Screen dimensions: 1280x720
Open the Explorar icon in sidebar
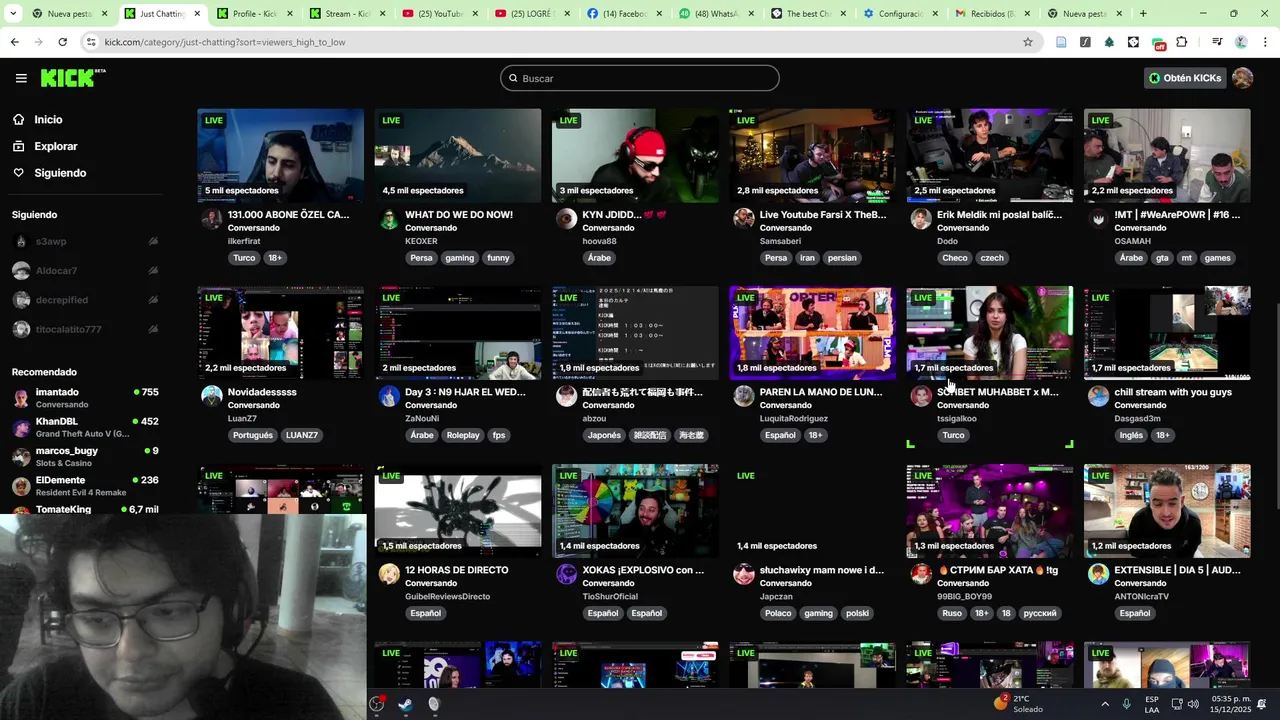click(18, 146)
